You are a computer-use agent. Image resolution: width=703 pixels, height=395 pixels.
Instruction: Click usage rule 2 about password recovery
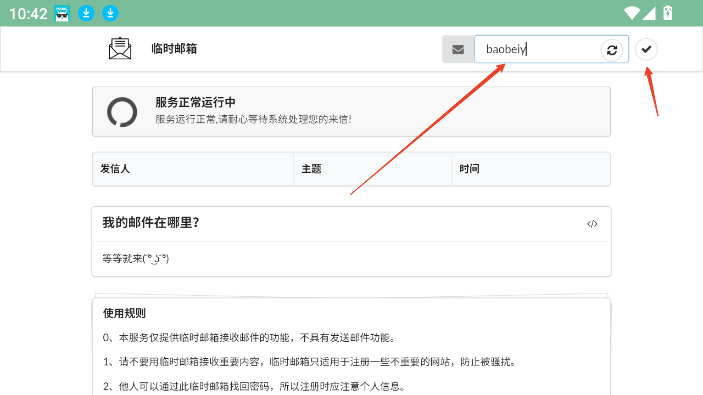point(255,386)
